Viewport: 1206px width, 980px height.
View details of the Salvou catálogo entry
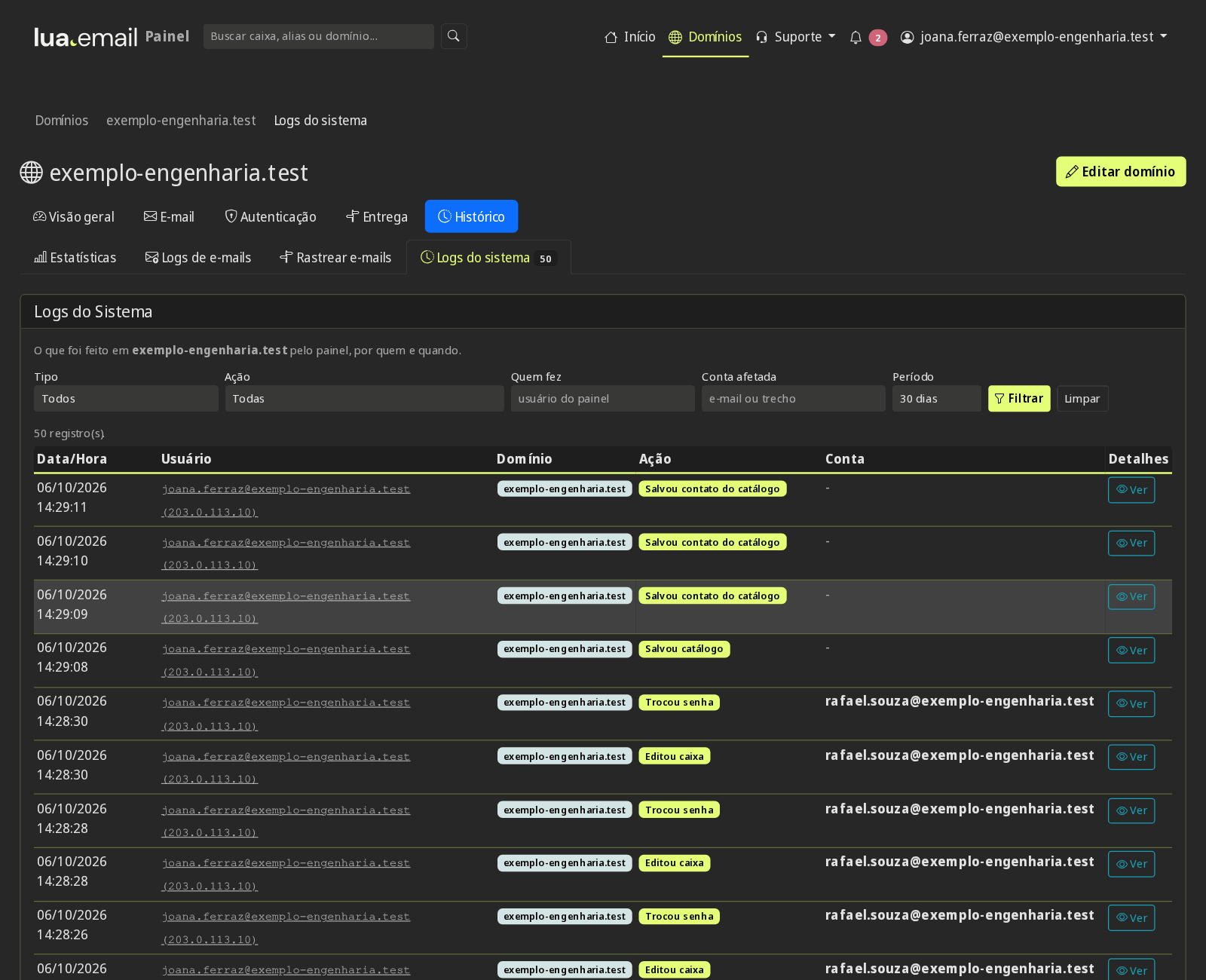tap(1131, 651)
